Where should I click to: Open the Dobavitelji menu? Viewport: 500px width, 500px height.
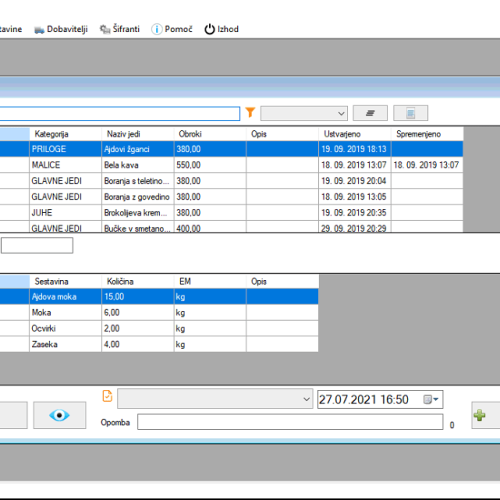pos(61,29)
